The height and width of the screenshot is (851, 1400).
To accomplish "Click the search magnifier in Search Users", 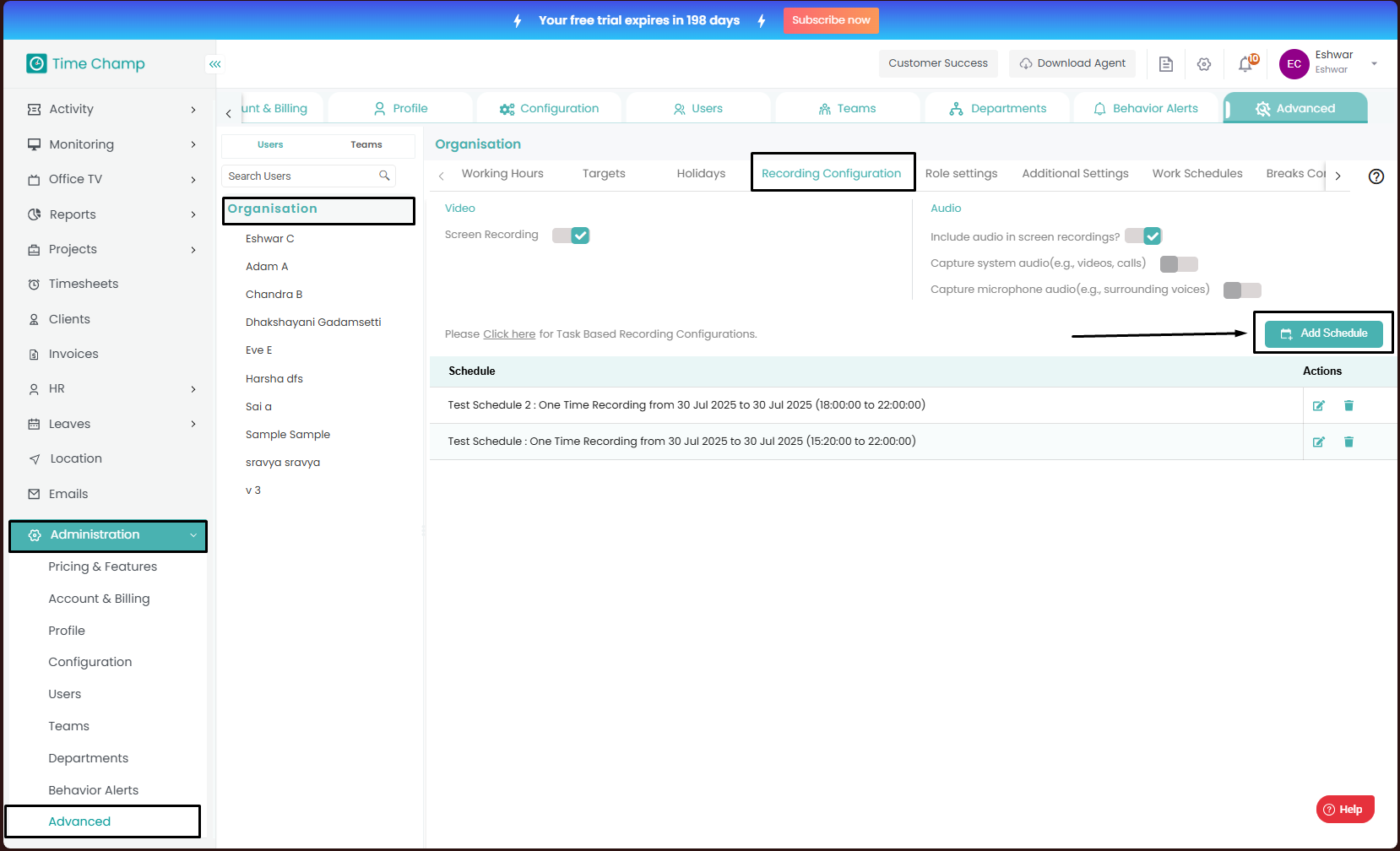I will click(384, 176).
